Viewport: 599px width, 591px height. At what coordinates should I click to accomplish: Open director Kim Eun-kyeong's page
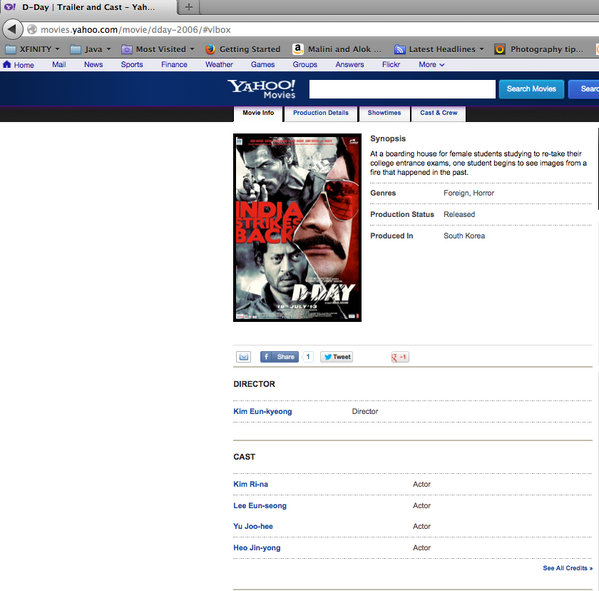262,411
